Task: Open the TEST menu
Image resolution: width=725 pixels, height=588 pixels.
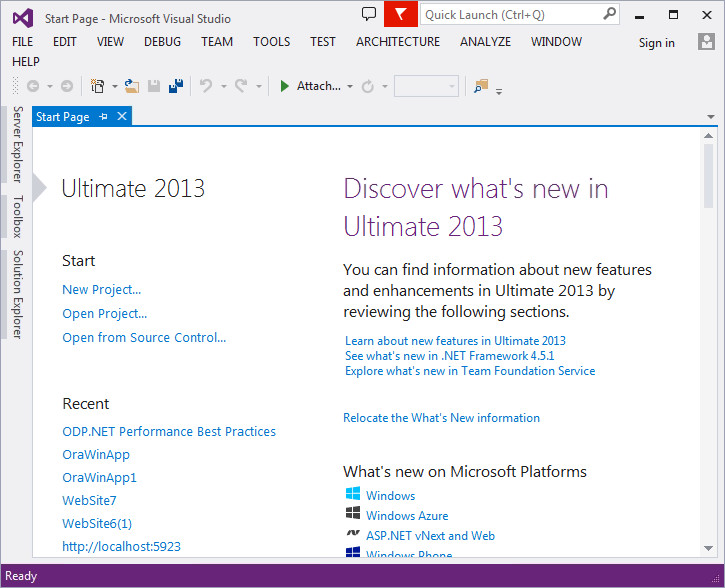Action: coord(323,42)
